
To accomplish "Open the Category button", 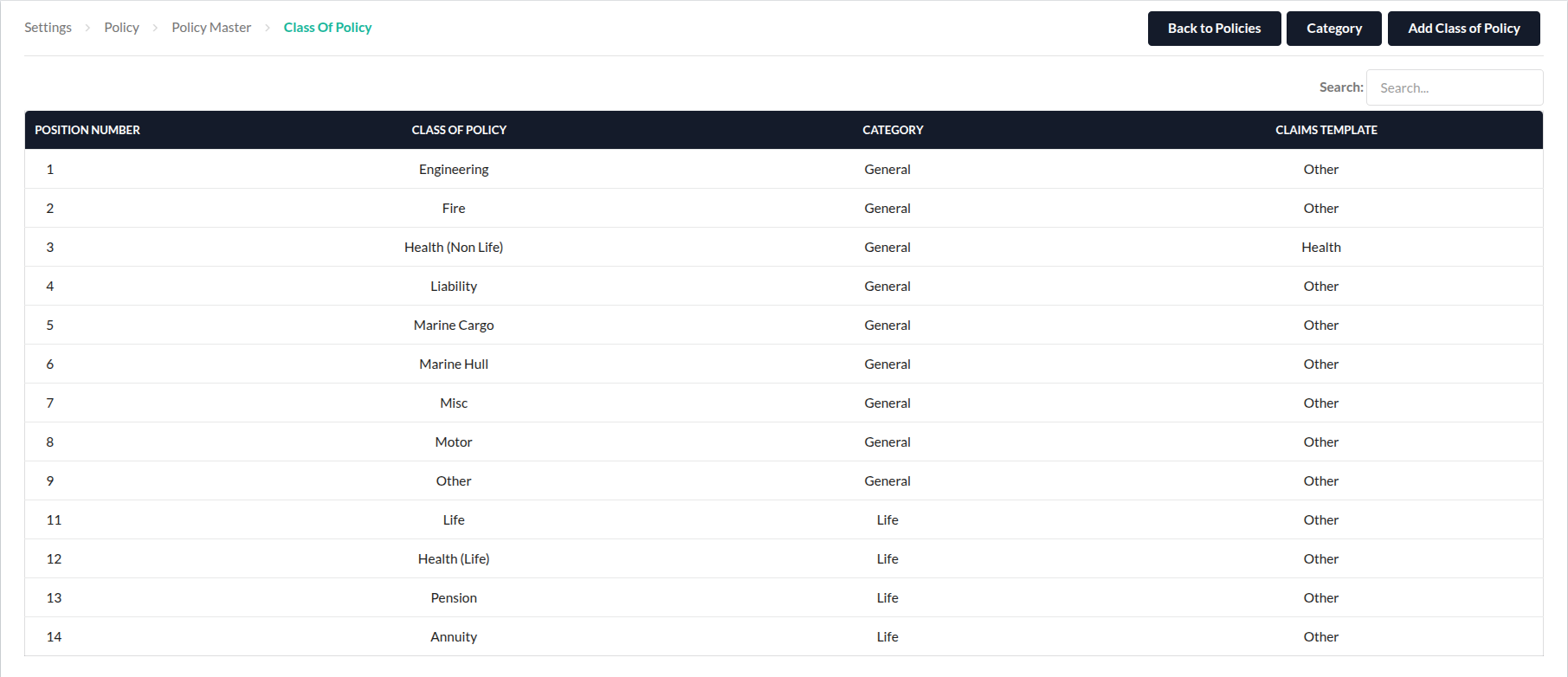I will point(1333,29).
